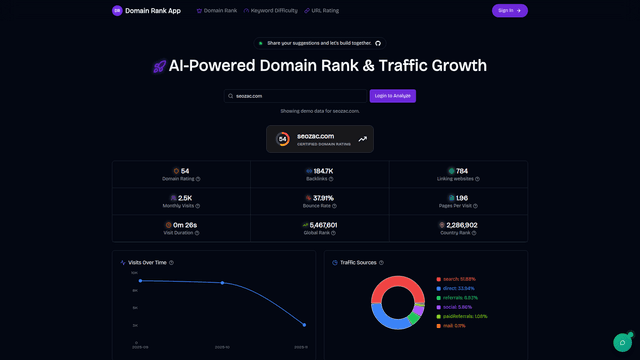Viewport: 640px width, 360px height.
Task: Click the blue direct legend swatch
Action: 439,289
